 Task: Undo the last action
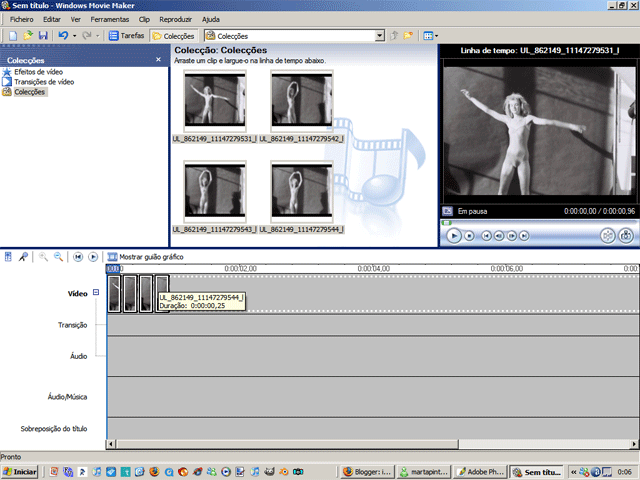(x=63, y=36)
